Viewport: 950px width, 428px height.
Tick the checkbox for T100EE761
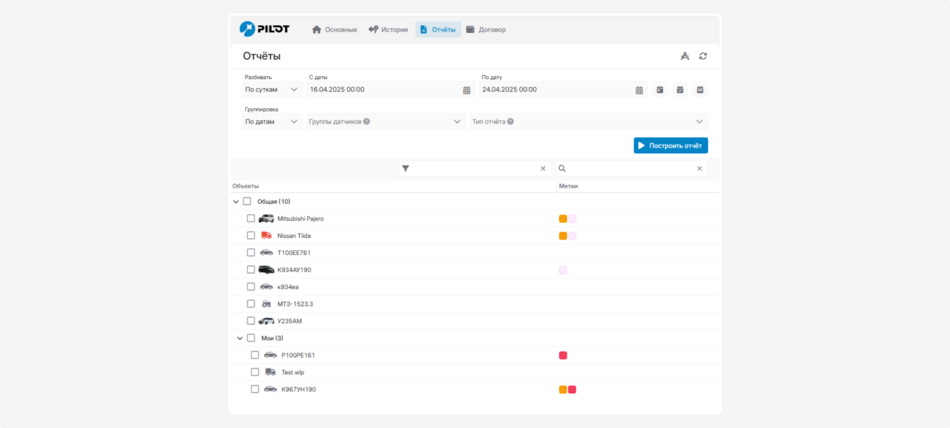(x=251, y=253)
